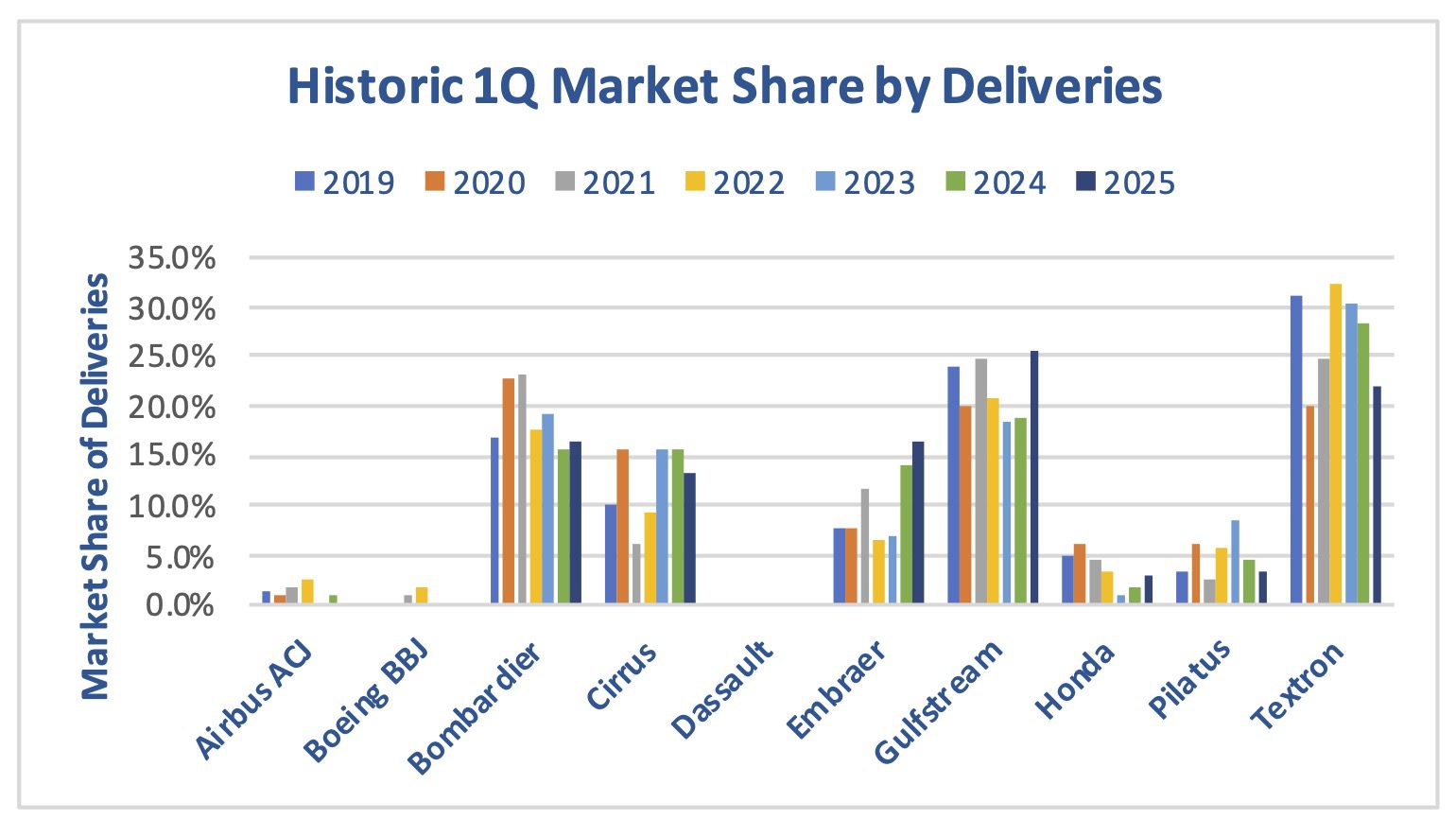Viewport: 1456px width, 837px height.
Task: Click the 35.0% y-axis tick label
Action: coord(184,258)
